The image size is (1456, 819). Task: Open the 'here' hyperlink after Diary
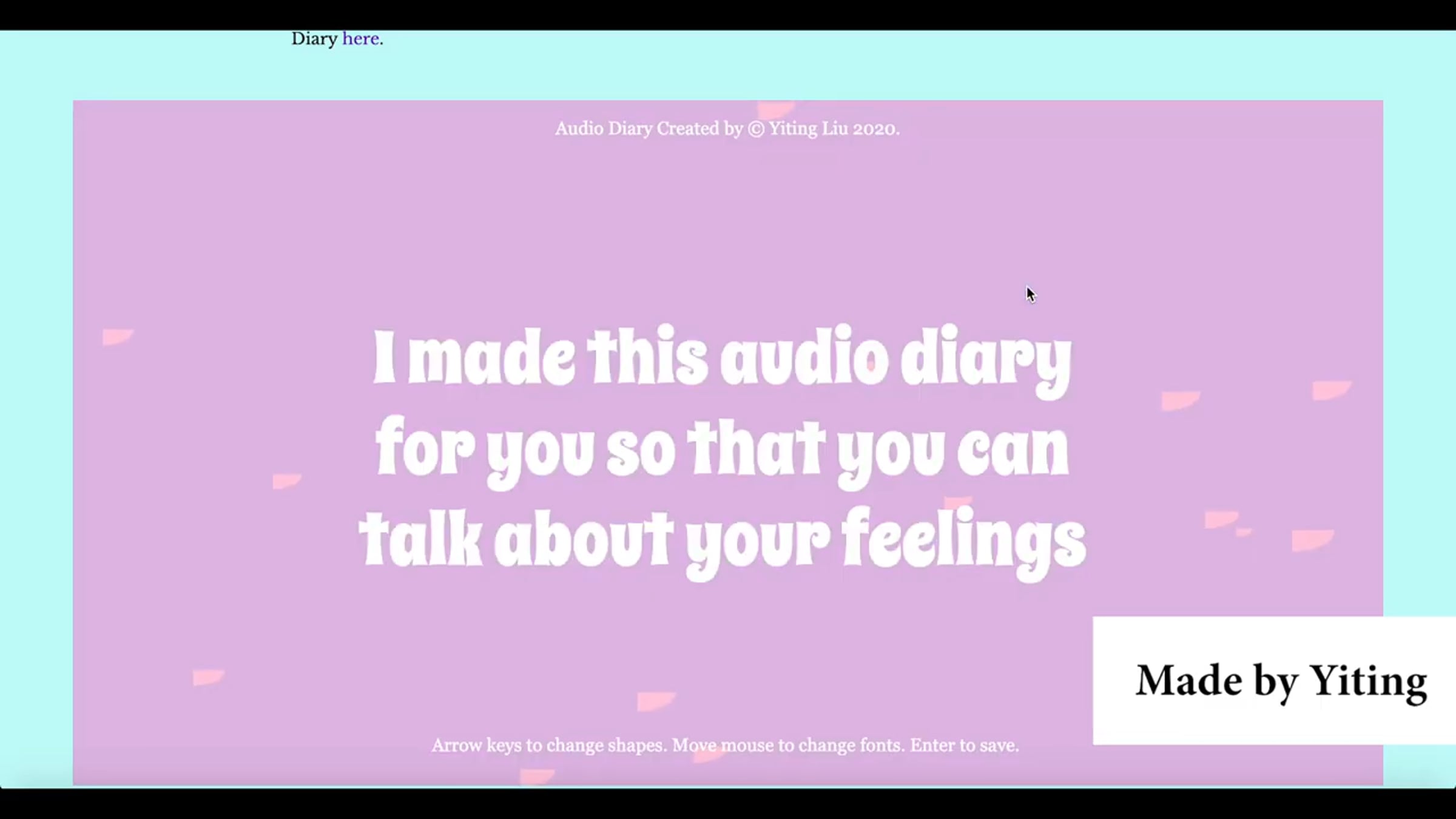pyautogui.click(x=360, y=39)
